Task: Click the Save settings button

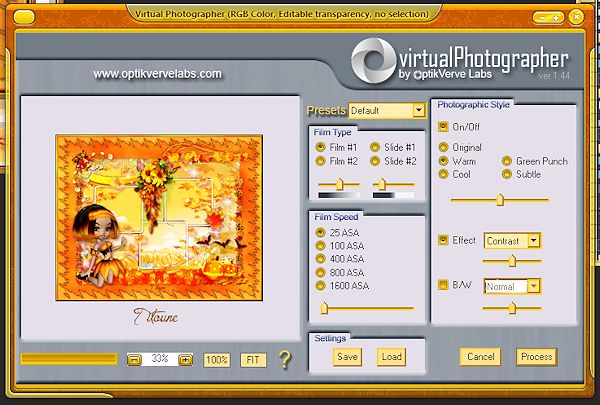Action: [x=347, y=357]
